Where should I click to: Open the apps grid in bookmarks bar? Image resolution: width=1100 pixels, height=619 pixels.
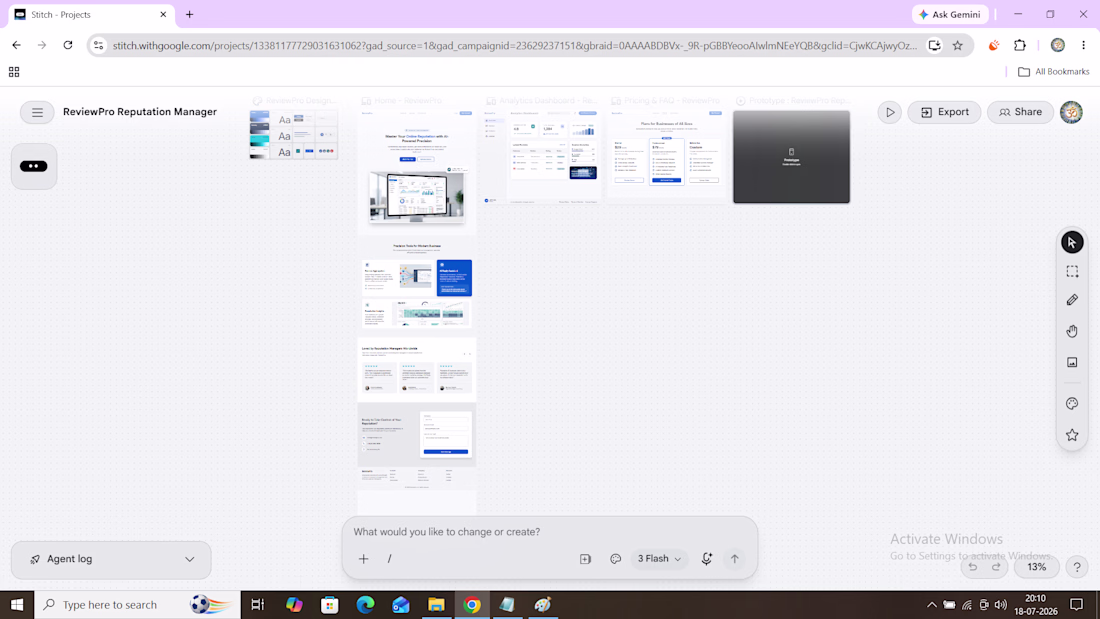[14, 72]
